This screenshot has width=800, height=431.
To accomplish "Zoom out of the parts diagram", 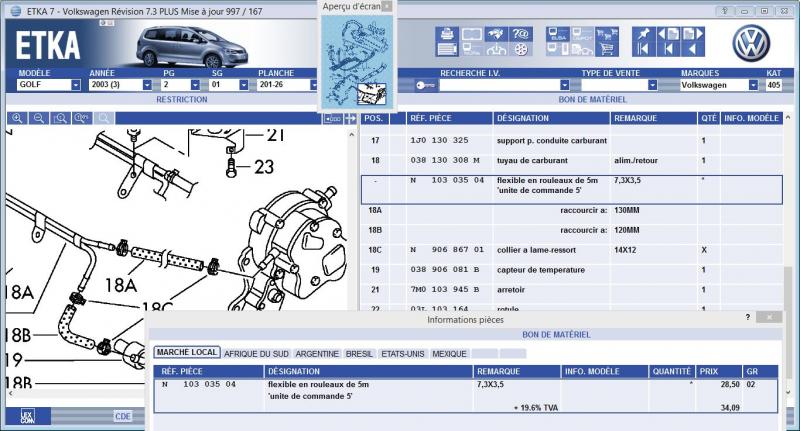I will pos(39,118).
